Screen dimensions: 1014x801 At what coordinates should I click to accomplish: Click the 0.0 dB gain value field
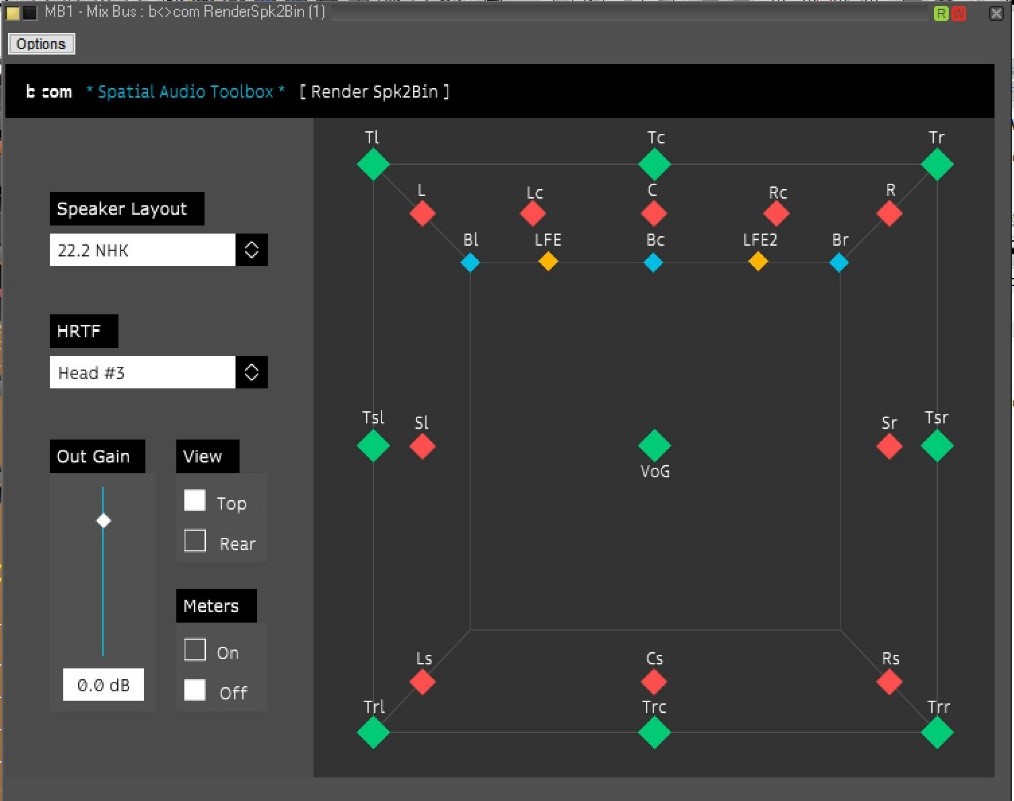coord(103,685)
